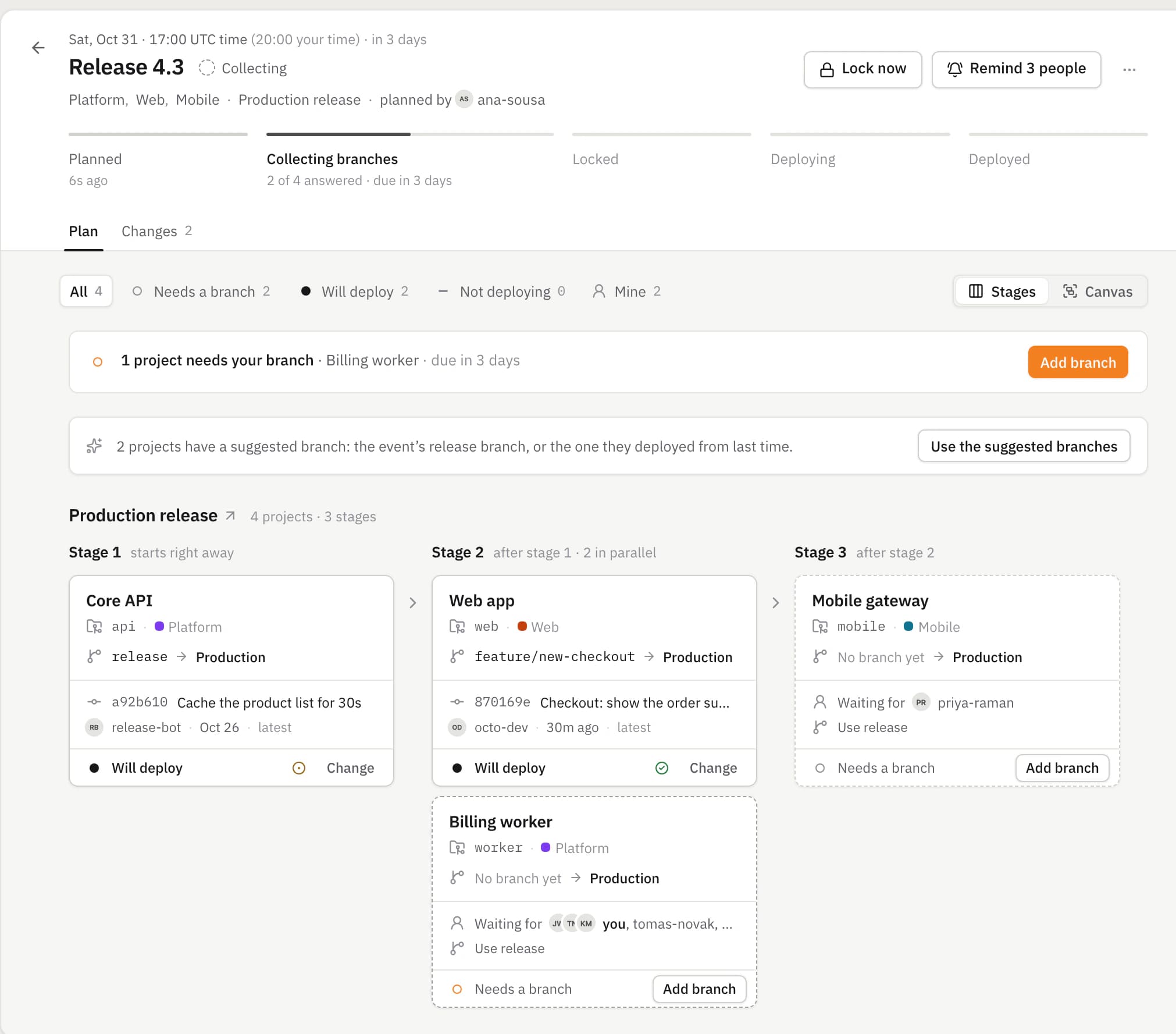Filter by Not deploying

(x=501, y=291)
